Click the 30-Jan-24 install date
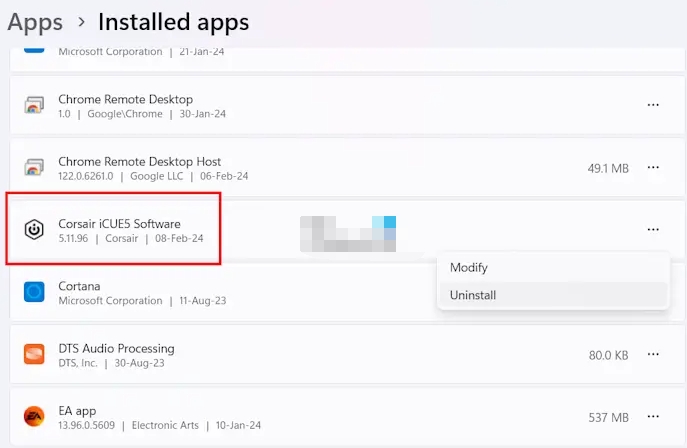 [x=202, y=114]
